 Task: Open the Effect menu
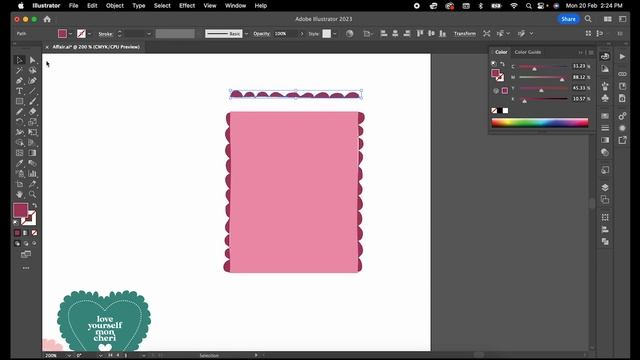click(187, 6)
